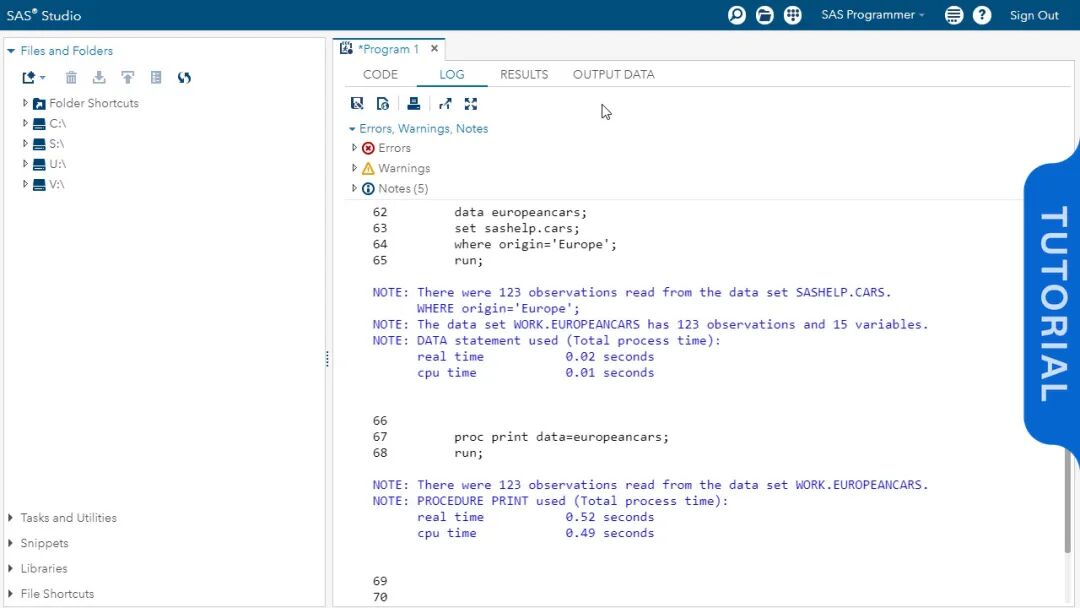
Task: Print the log using printer icon
Action: coord(413,104)
